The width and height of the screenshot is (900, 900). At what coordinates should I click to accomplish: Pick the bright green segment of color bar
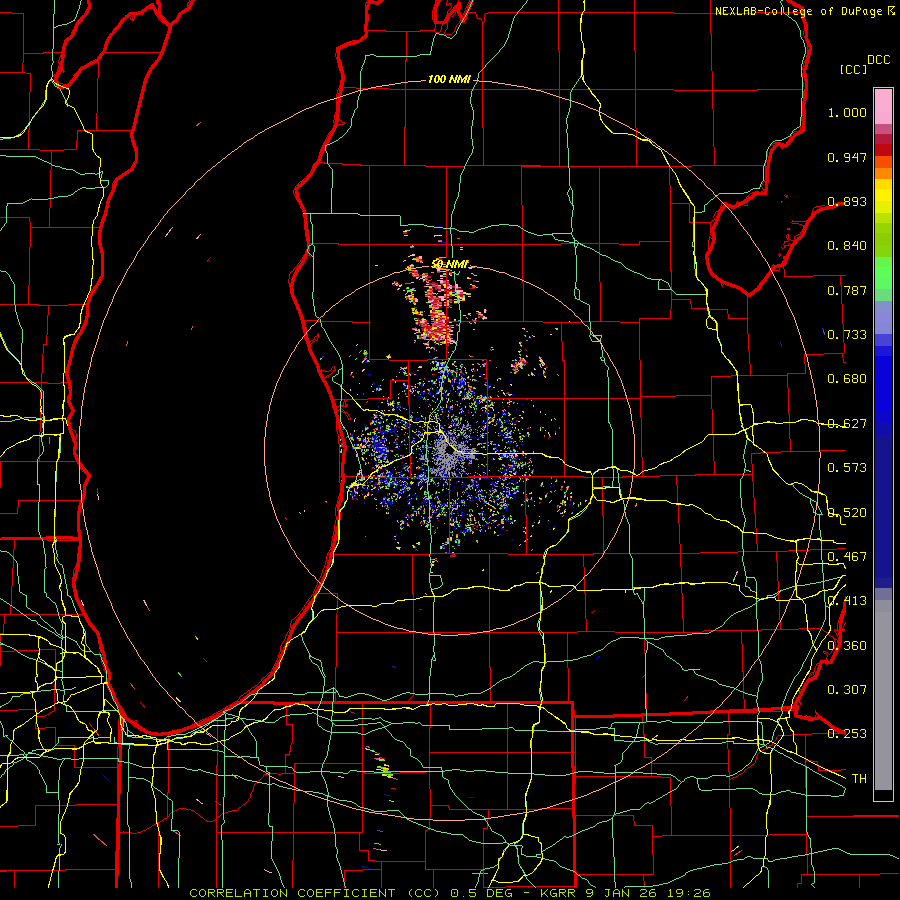pyautogui.click(x=883, y=273)
